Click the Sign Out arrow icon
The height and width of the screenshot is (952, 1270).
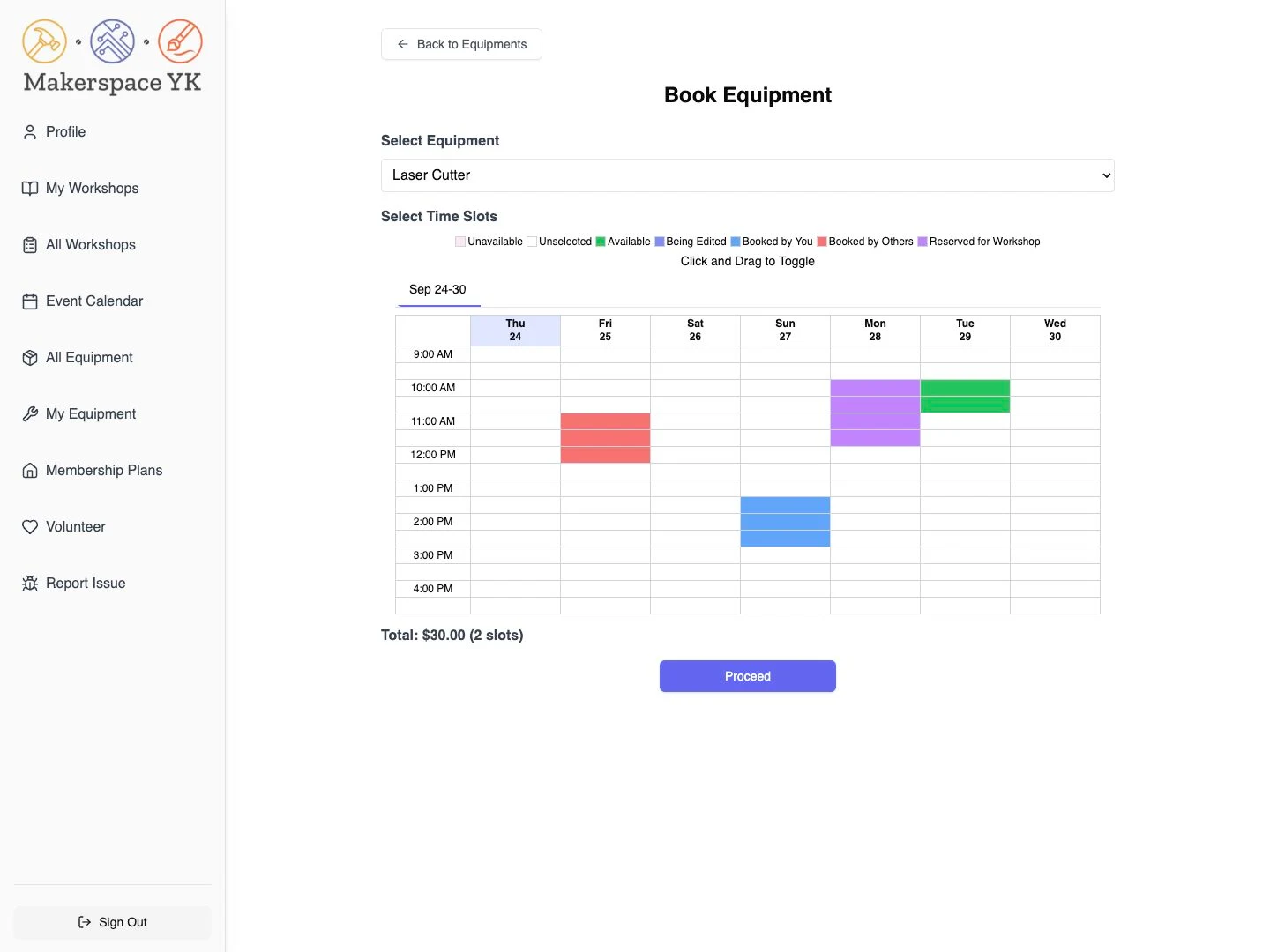[x=85, y=922]
